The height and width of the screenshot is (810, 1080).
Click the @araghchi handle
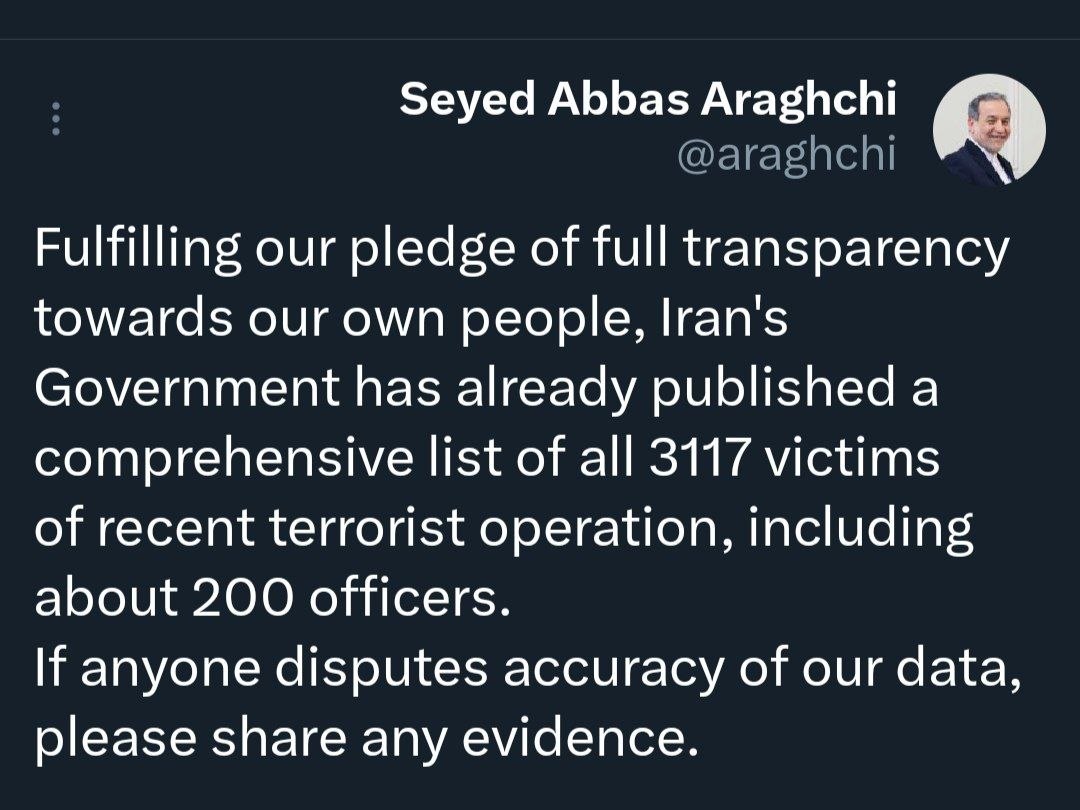pos(786,155)
